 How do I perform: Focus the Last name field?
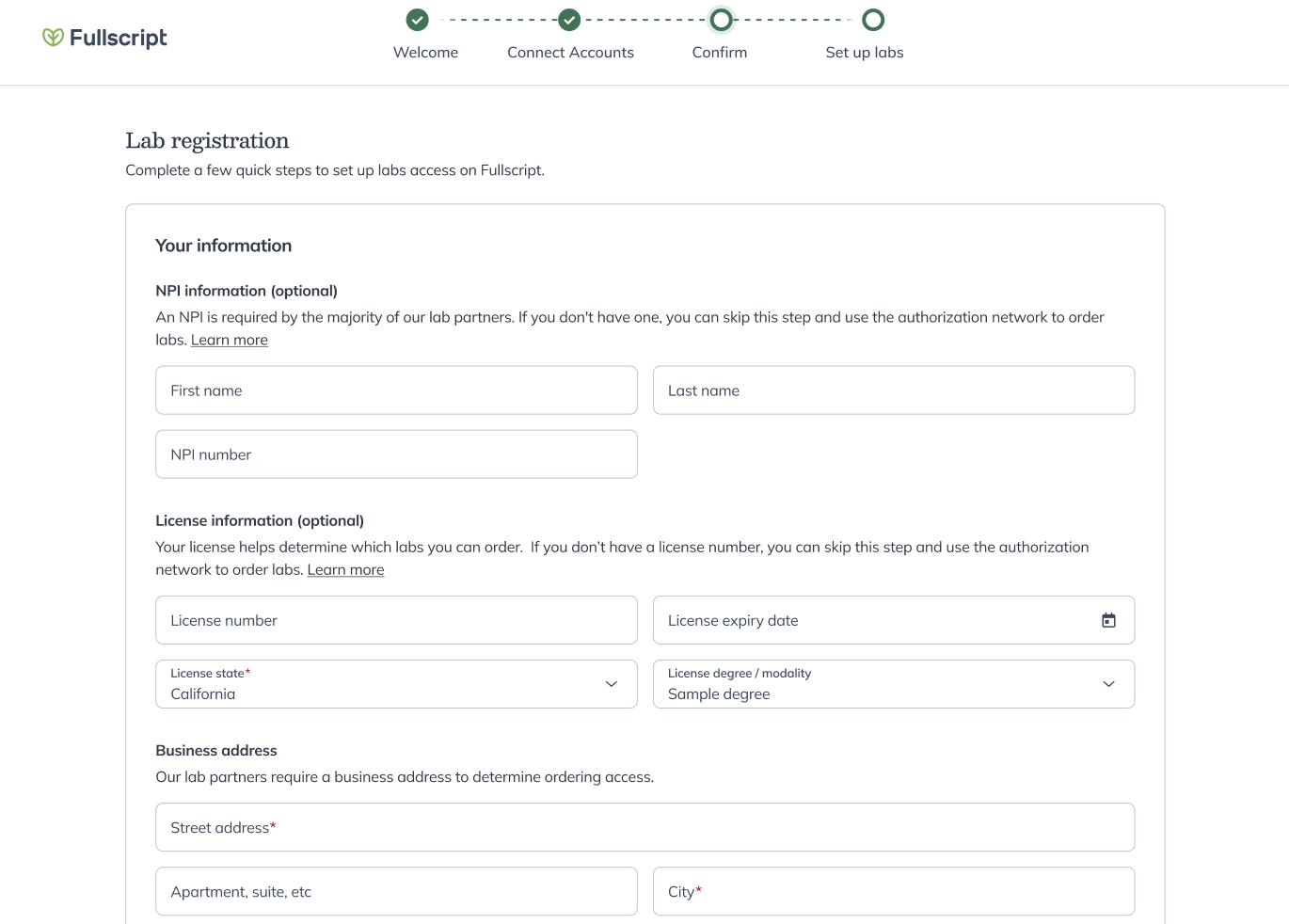[x=894, y=390]
